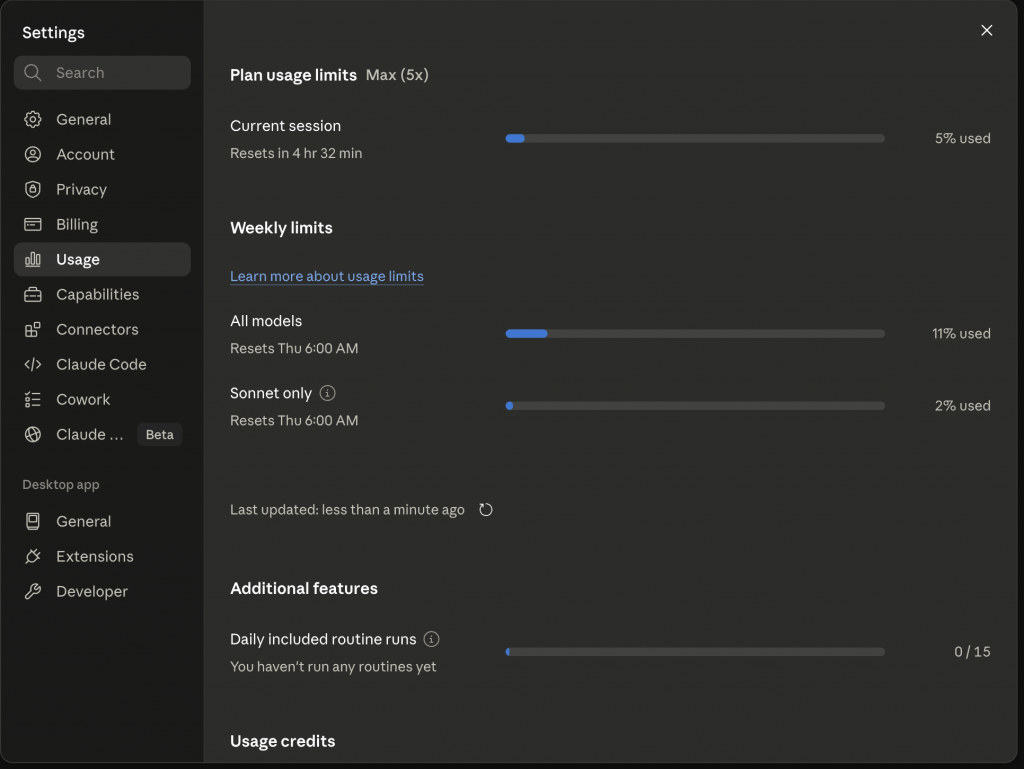This screenshot has width=1024, height=769.
Task: Click the Developer wrench icon
Action: point(33,591)
